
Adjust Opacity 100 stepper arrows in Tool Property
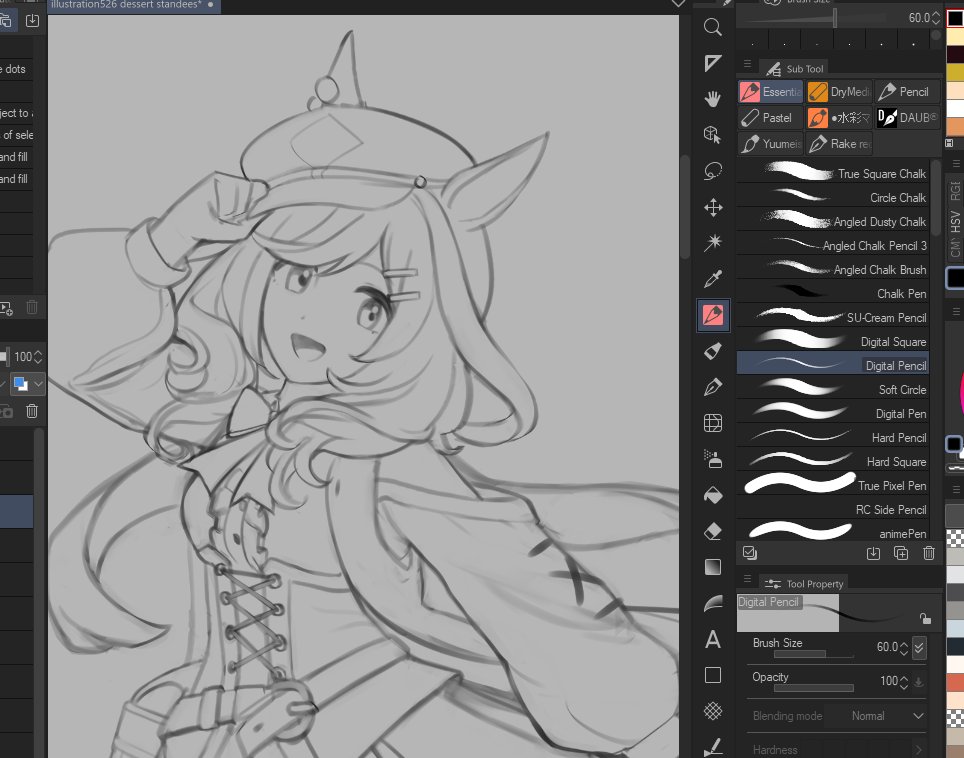pos(904,682)
